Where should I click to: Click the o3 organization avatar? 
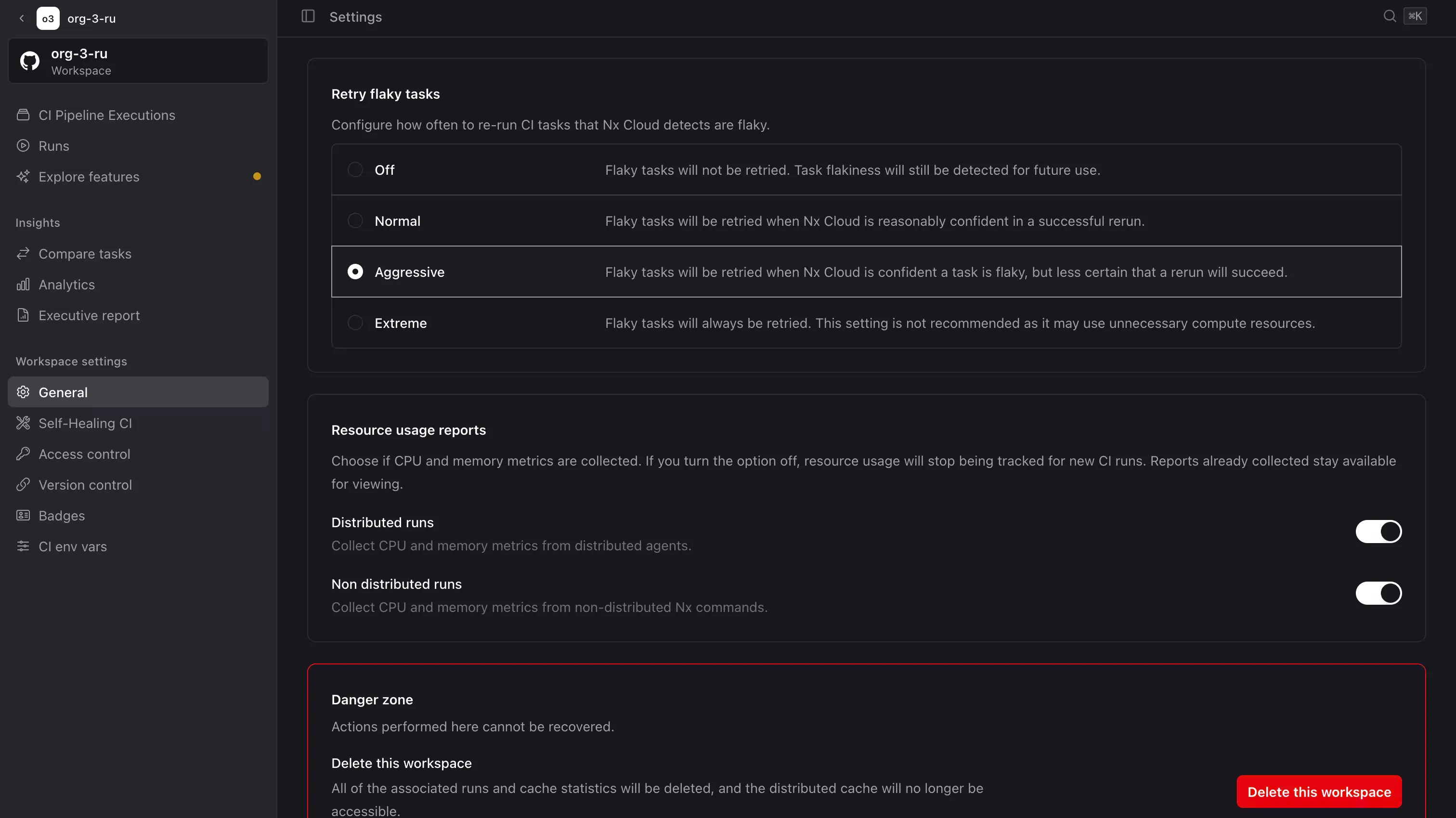(48, 18)
